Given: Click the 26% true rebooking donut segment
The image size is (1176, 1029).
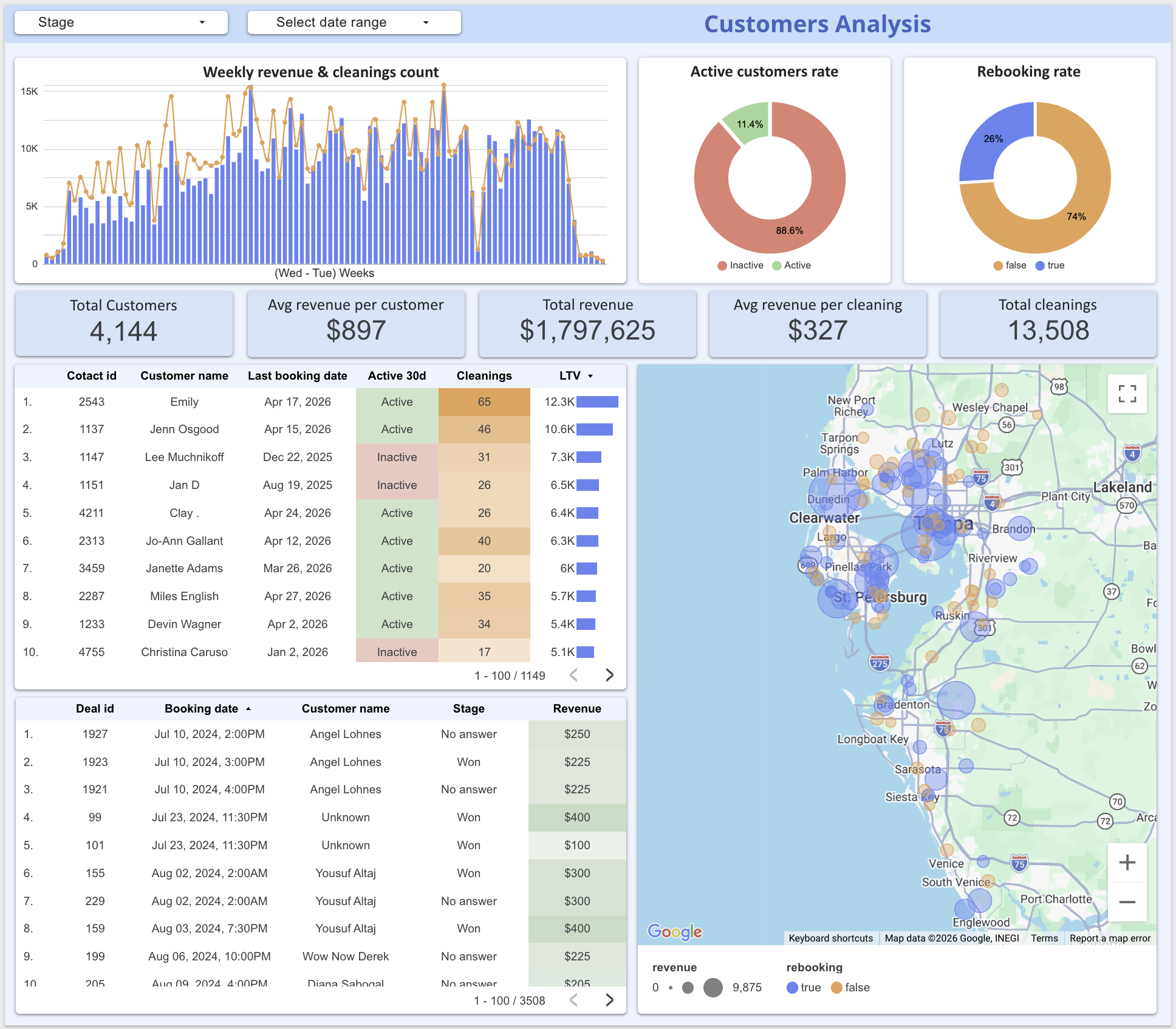Looking at the screenshot, I should pyautogui.click(x=993, y=138).
